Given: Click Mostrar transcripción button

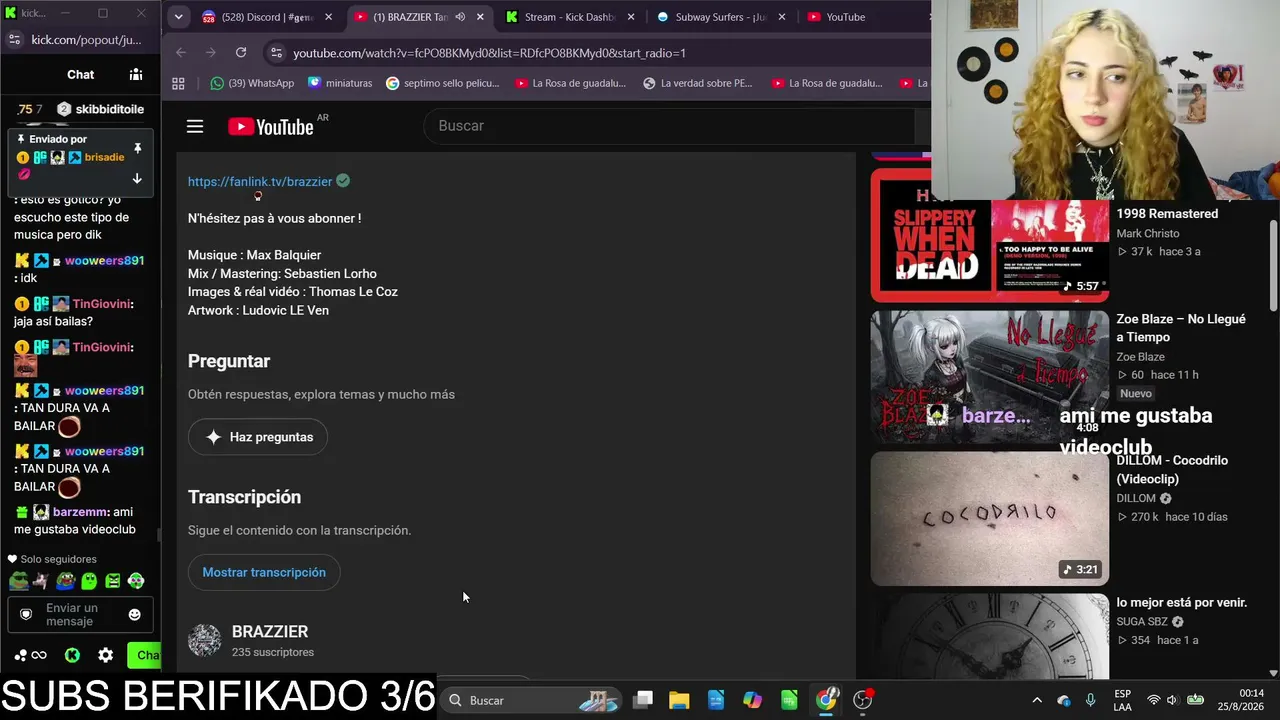Looking at the screenshot, I should click(x=264, y=572).
